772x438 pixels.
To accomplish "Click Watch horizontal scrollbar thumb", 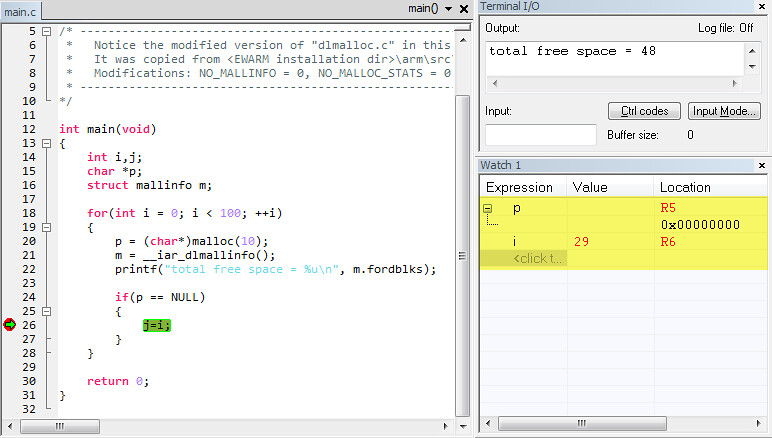I will pyautogui.click(x=582, y=423).
